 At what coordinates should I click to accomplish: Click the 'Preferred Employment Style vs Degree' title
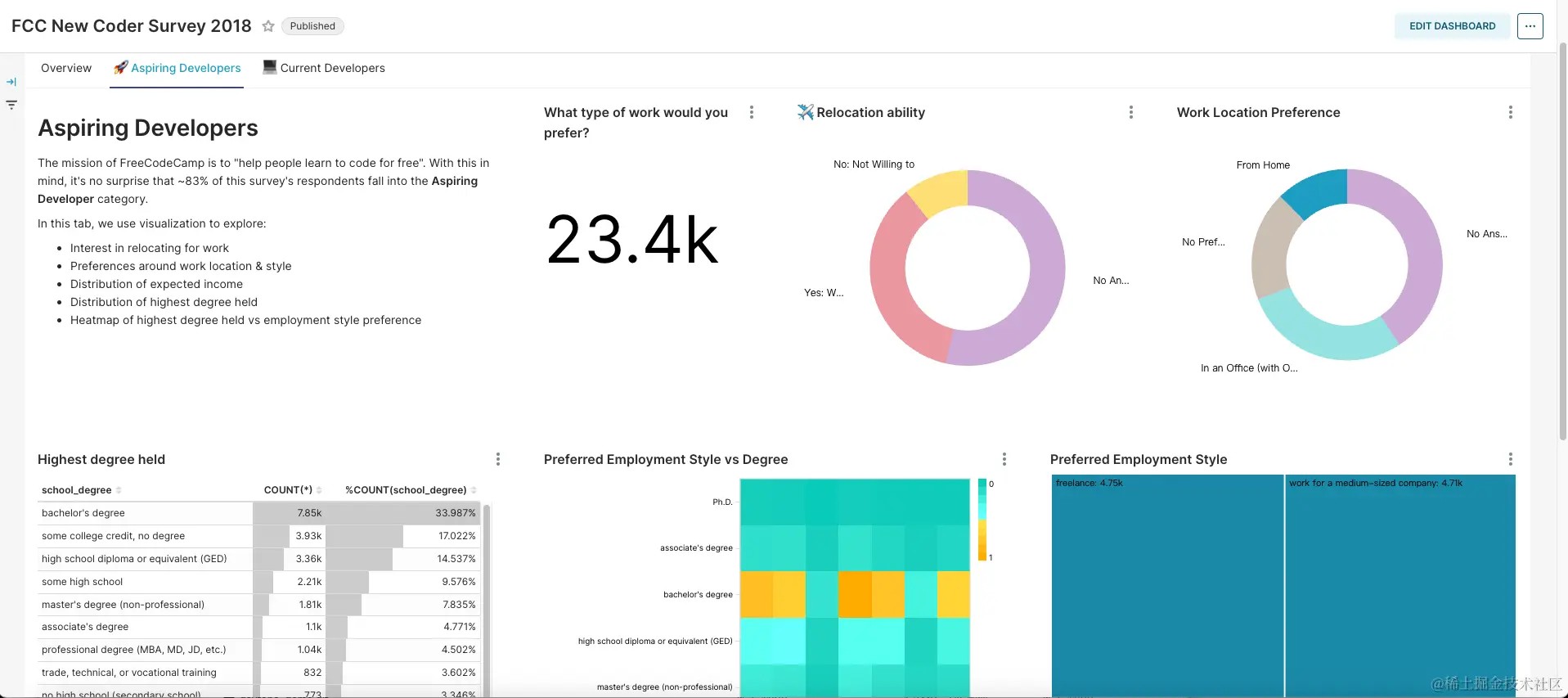[666, 459]
